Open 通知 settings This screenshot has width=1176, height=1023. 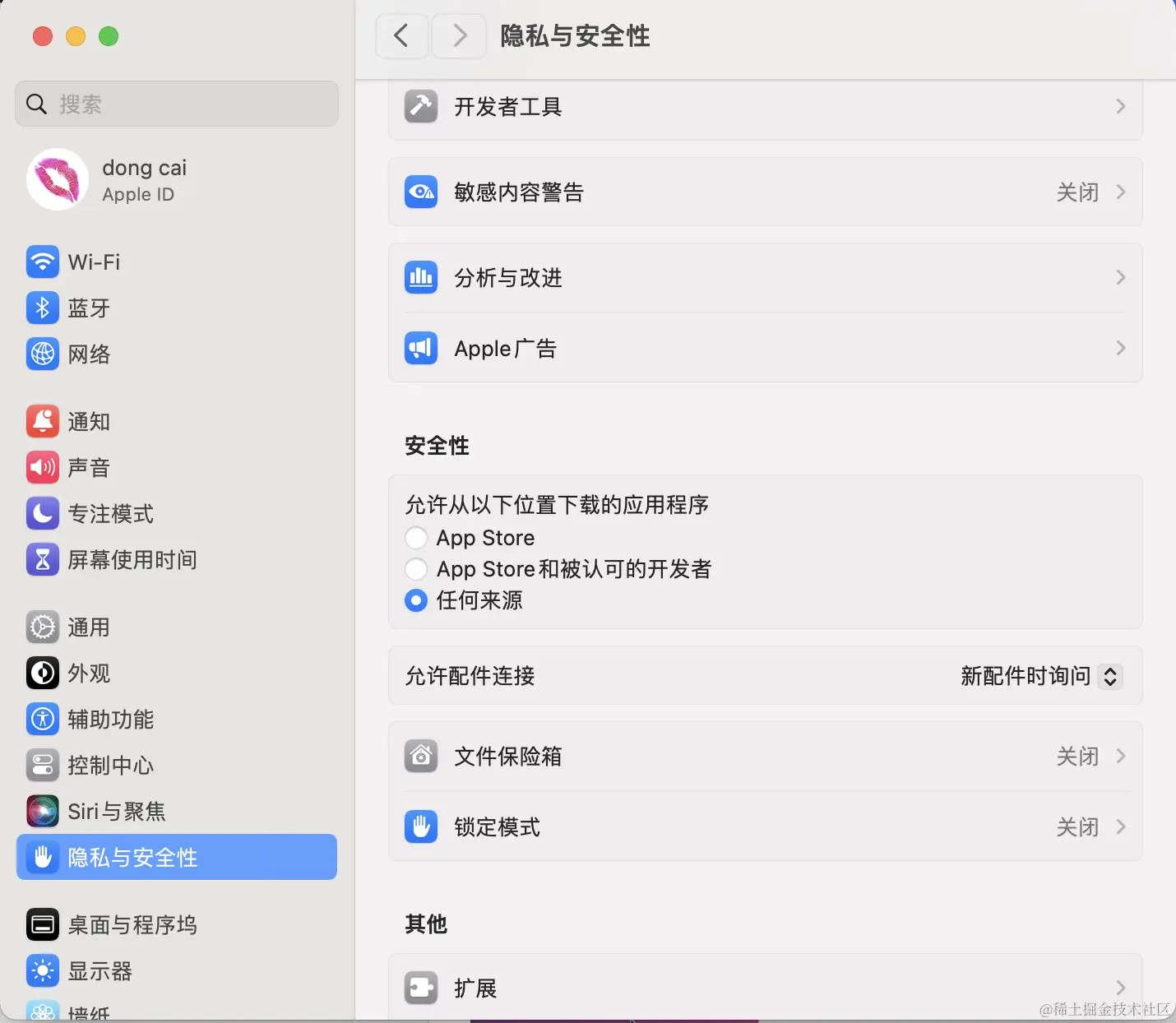click(88, 421)
